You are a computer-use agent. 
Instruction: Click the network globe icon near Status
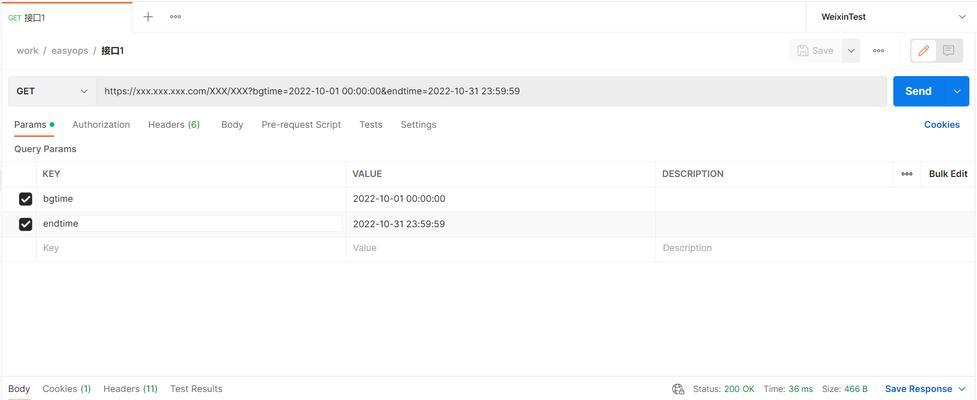click(678, 389)
